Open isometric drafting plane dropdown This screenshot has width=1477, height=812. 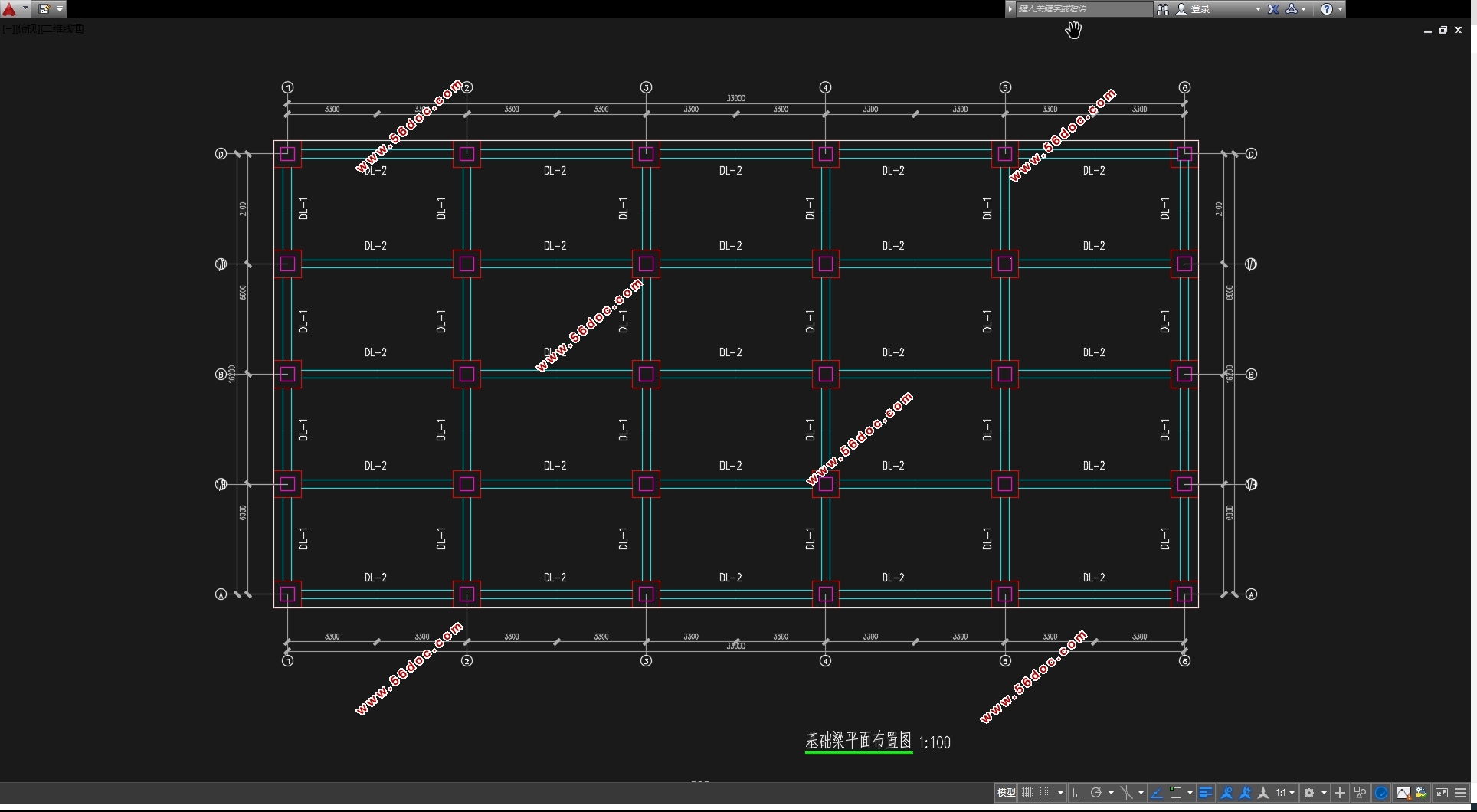pyautogui.click(x=1141, y=793)
